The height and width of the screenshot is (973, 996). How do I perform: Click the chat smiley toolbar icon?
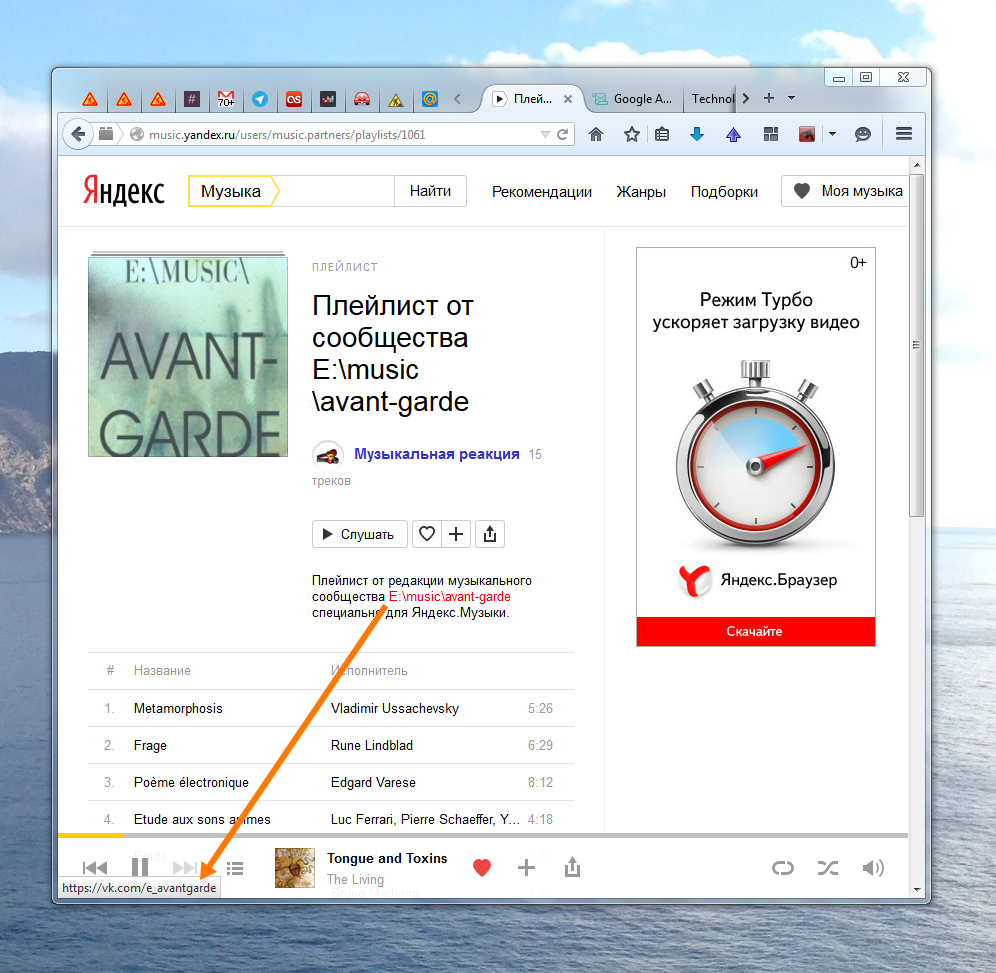(x=863, y=134)
